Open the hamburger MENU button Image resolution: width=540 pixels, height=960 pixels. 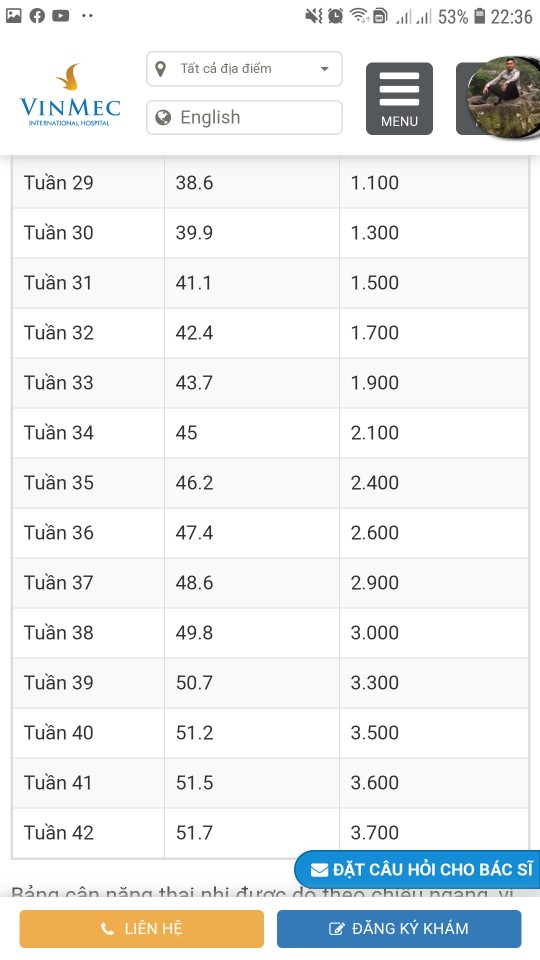[399, 99]
